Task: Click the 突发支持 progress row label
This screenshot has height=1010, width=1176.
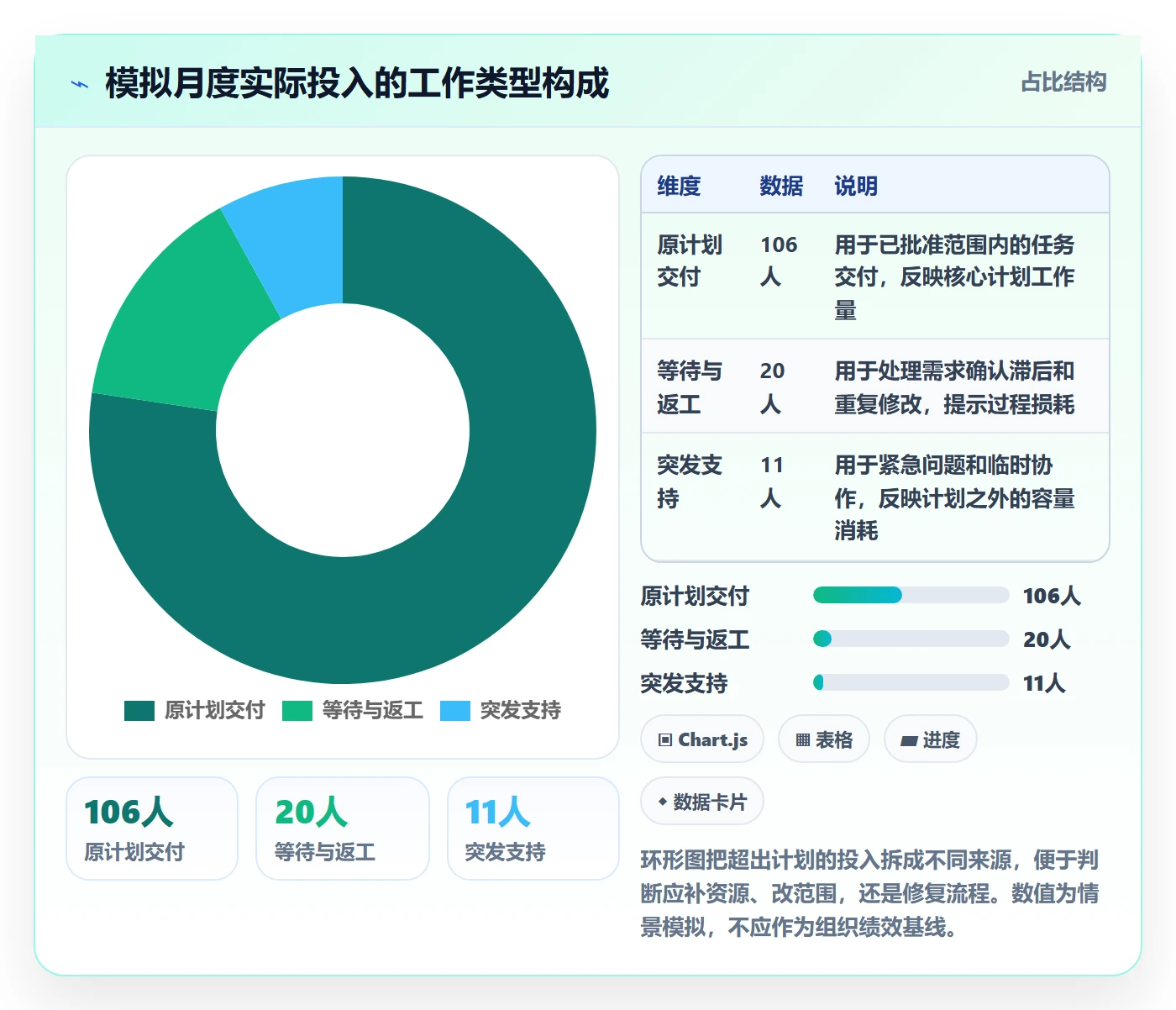Action: [x=684, y=683]
